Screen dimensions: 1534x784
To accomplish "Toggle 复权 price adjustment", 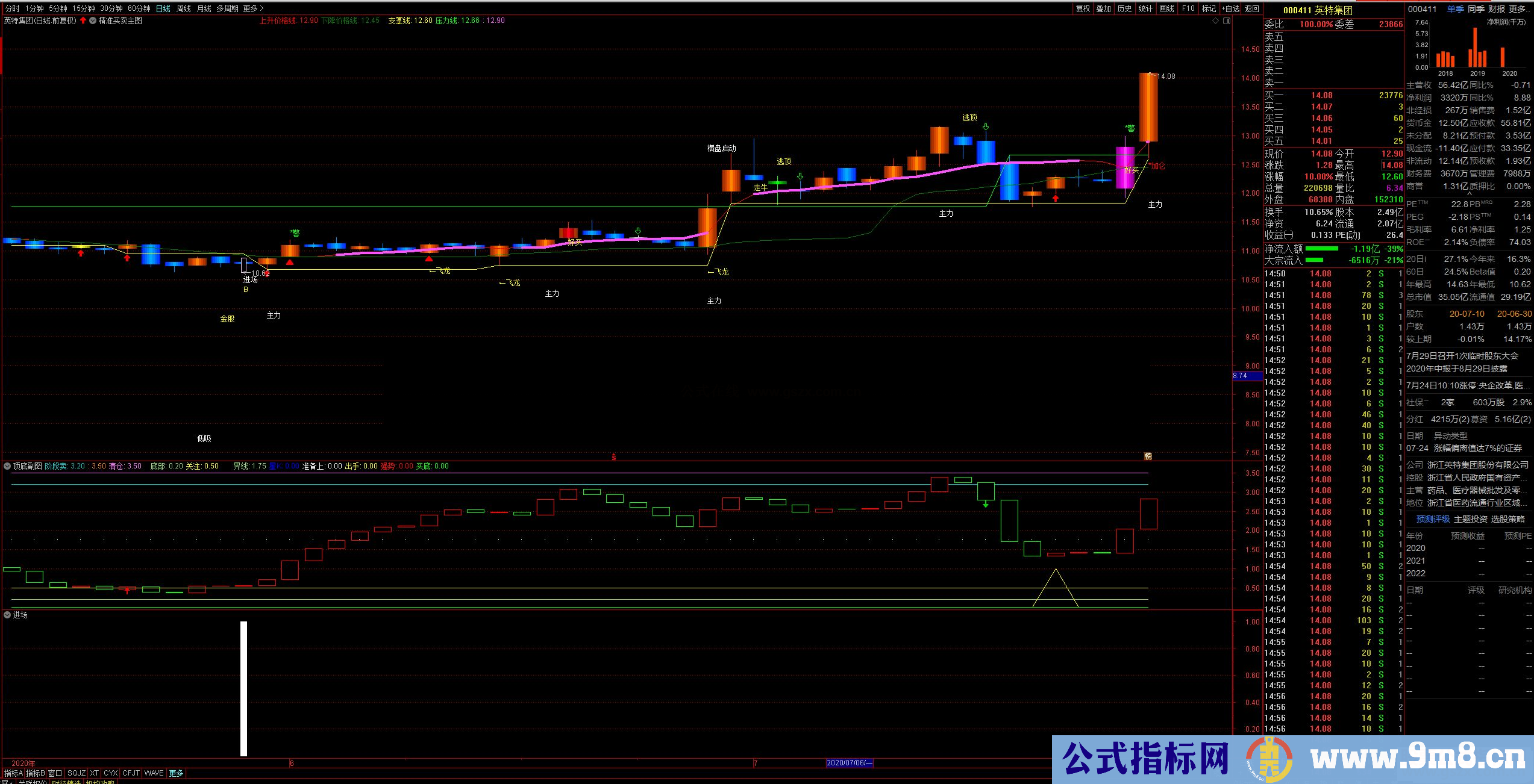I will [x=1083, y=8].
